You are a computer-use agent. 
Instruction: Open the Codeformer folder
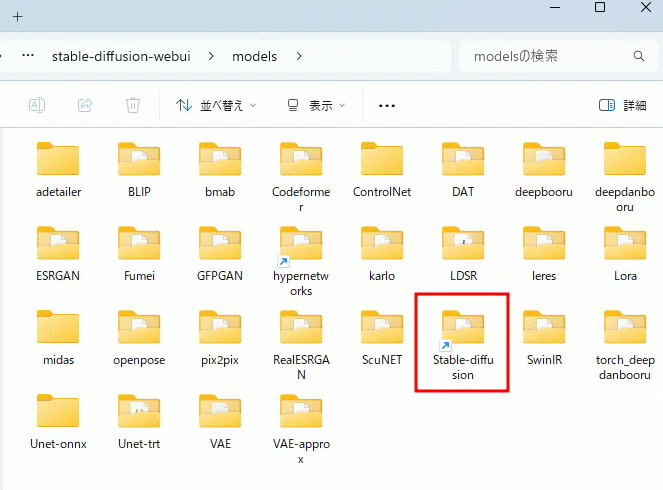(301, 178)
